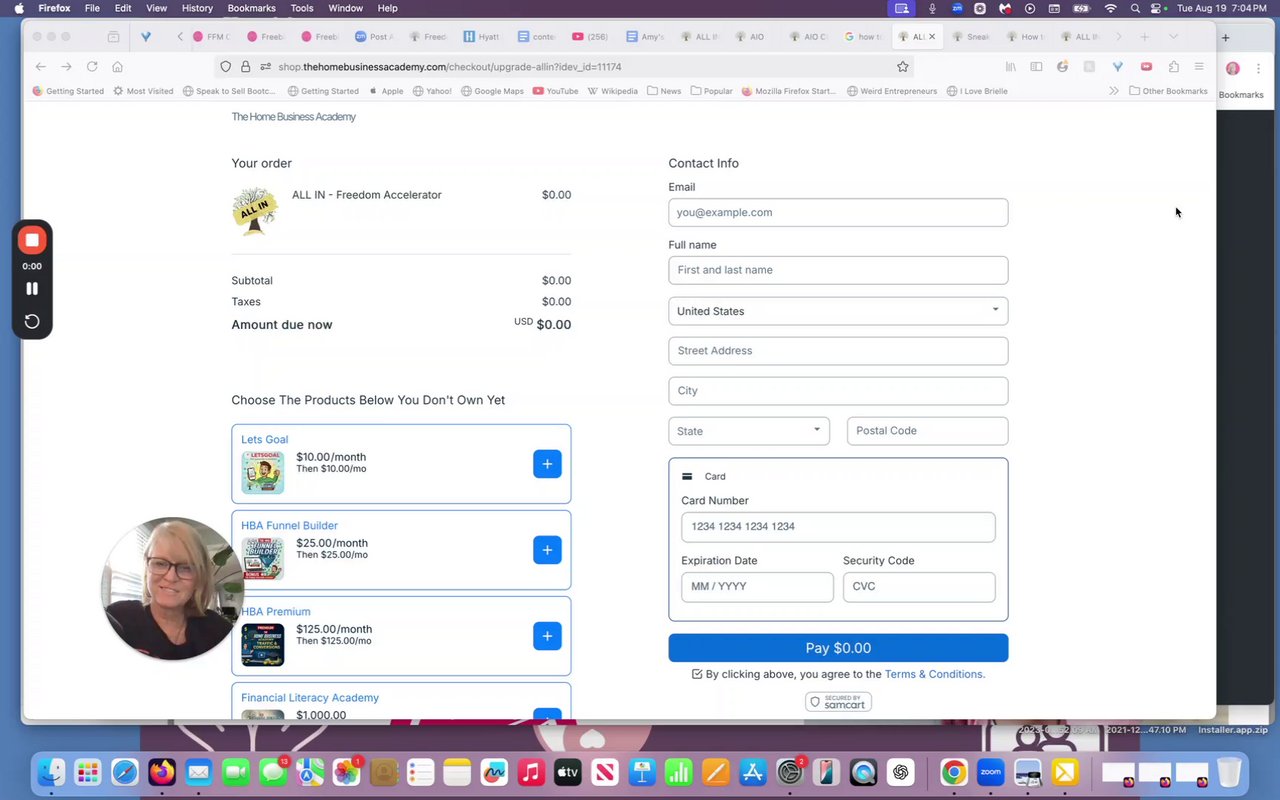Pause the screen recording
1280x800 pixels.
32,288
